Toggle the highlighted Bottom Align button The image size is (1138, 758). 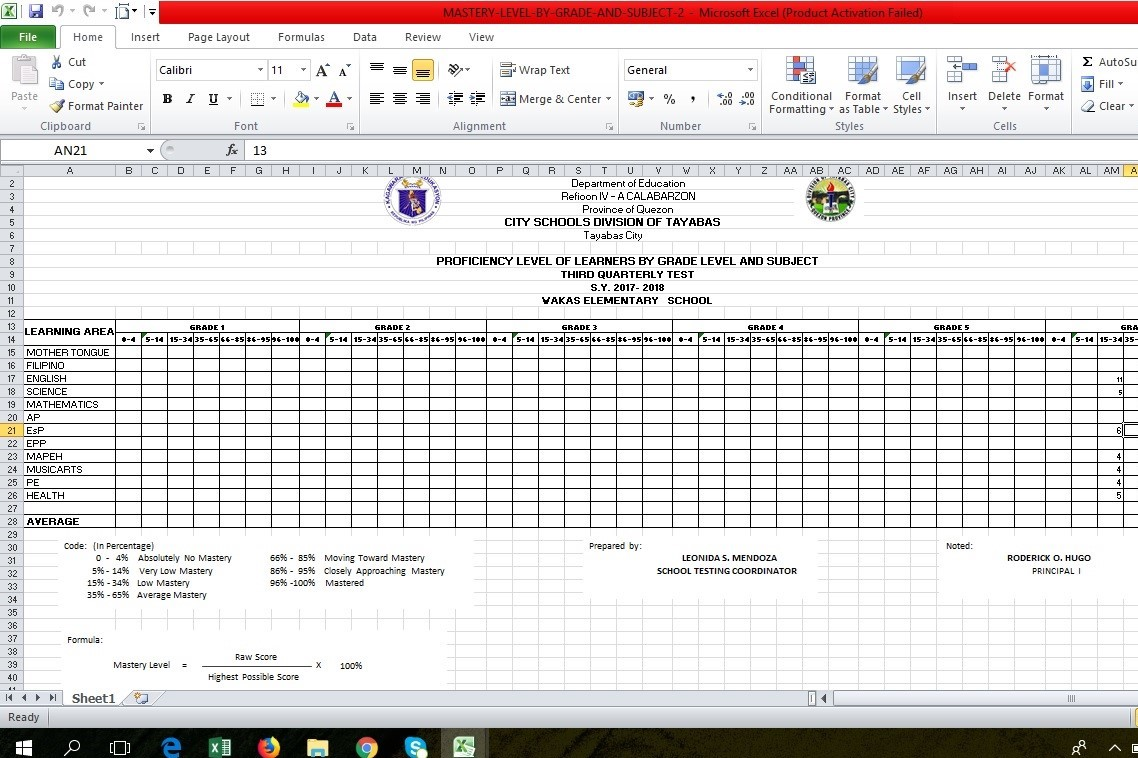tap(422, 70)
